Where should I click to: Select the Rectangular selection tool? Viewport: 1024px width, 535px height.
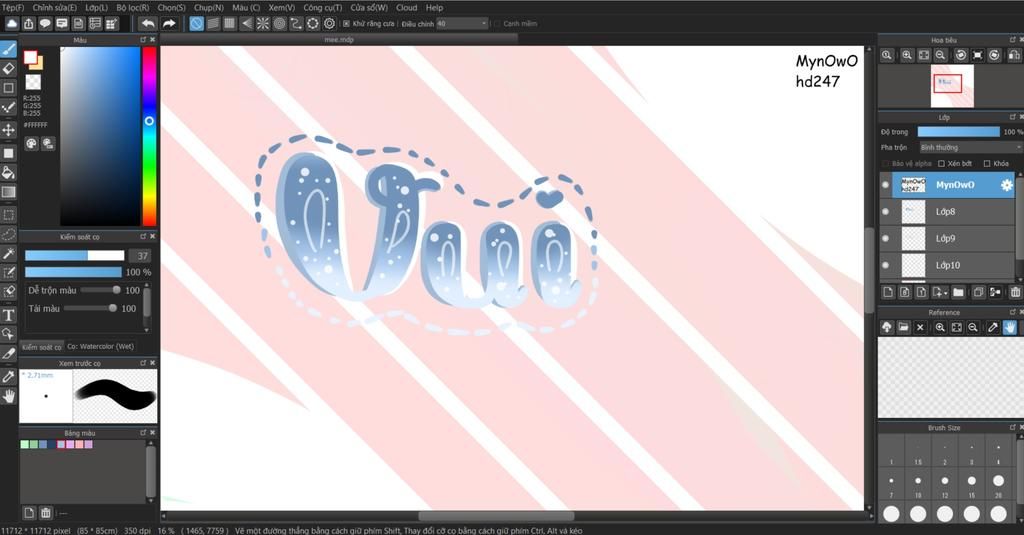(8, 214)
